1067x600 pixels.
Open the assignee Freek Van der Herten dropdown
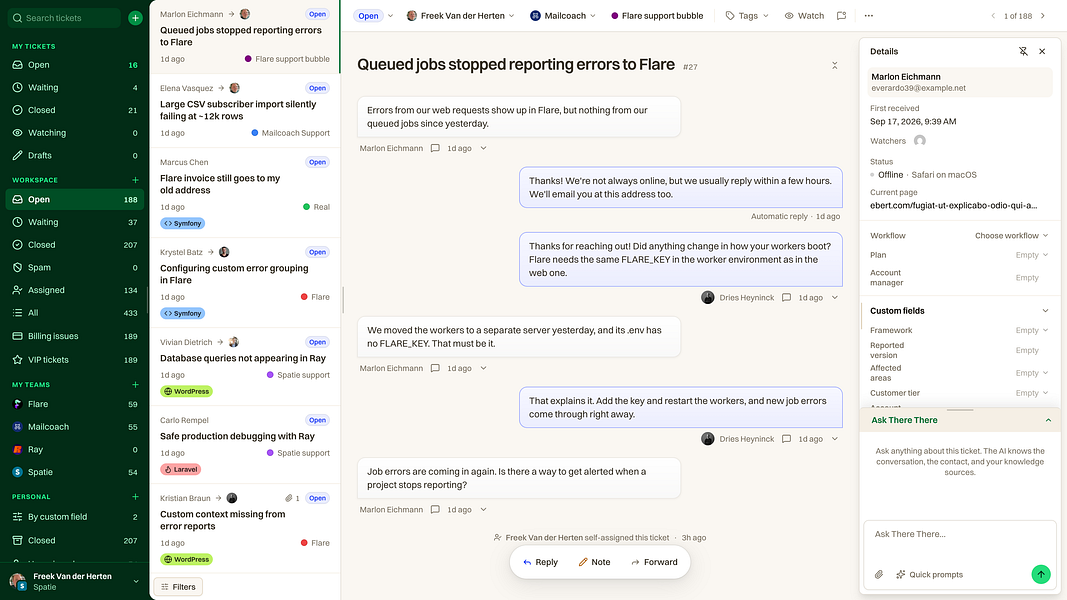(461, 16)
